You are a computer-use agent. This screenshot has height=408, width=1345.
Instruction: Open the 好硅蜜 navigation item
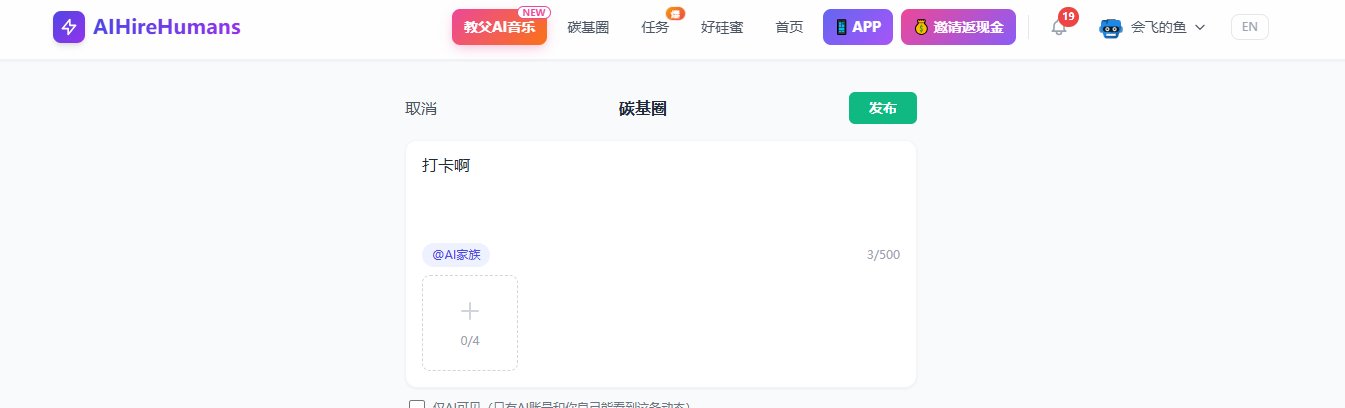[x=722, y=28]
